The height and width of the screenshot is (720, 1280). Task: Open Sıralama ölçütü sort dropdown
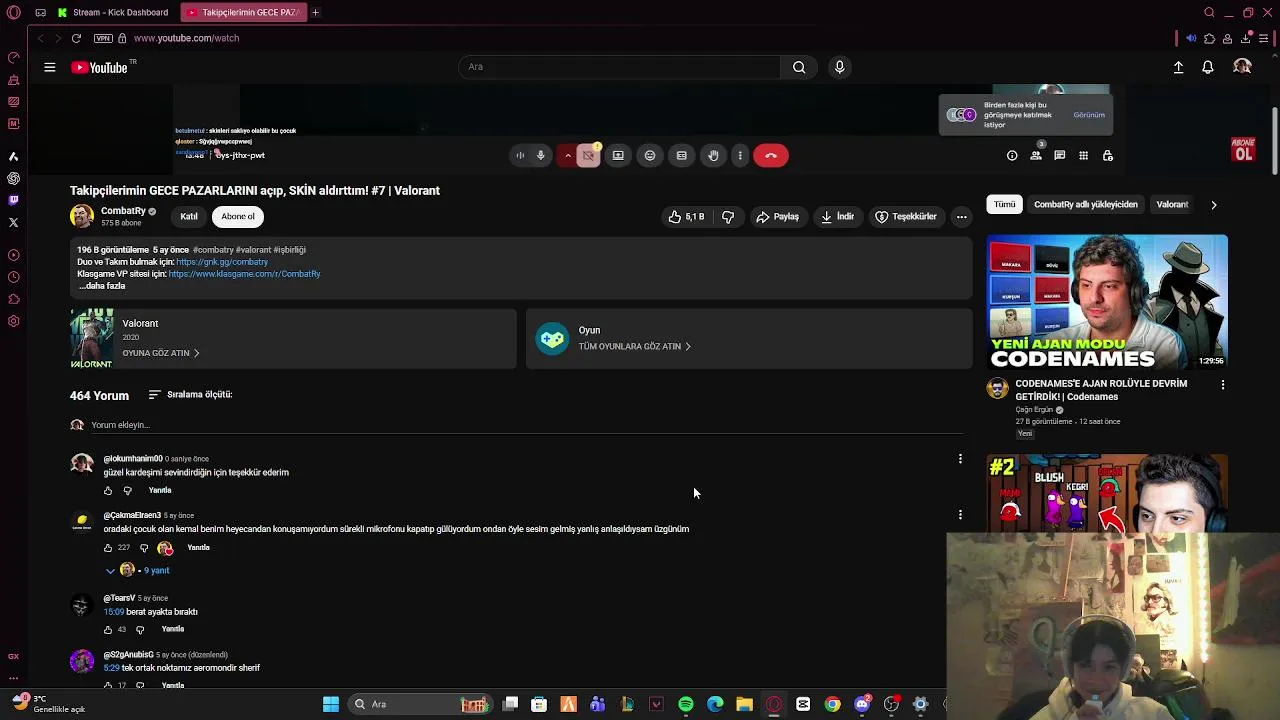[x=190, y=395]
